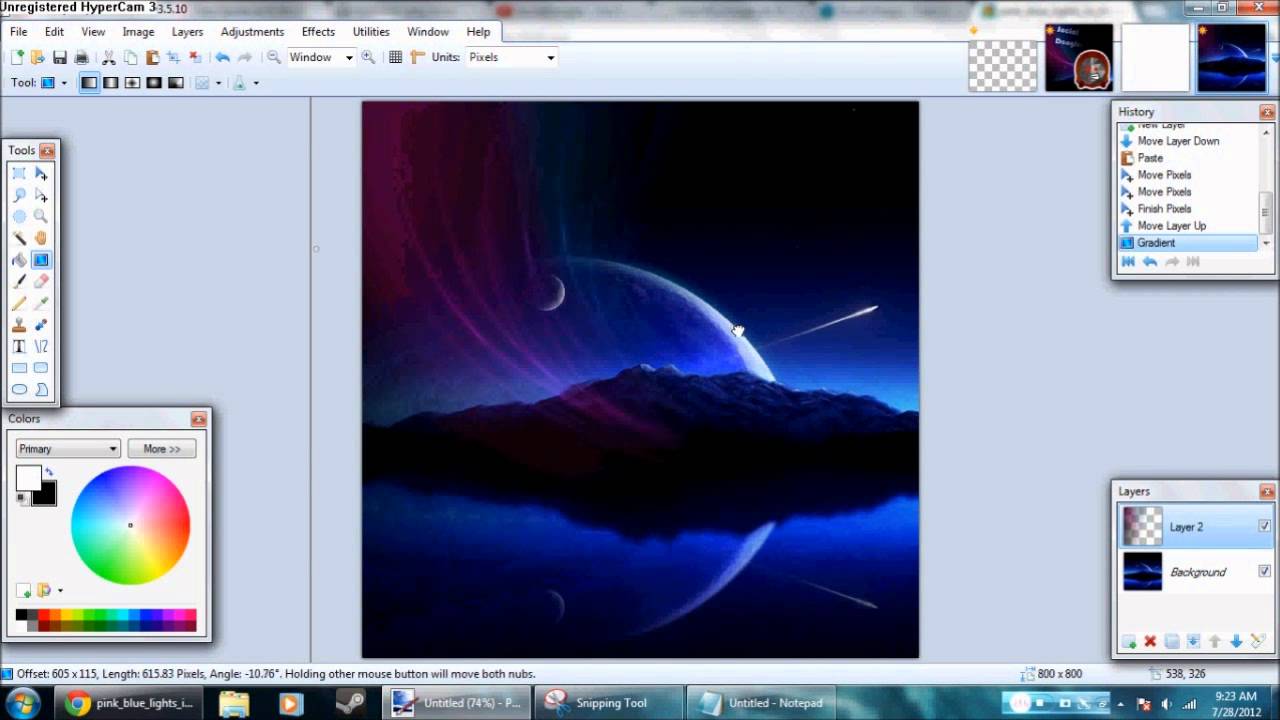The width and height of the screenshot is (1280, 720).
Task: Select the Zoom tool in Tools panel
Action: click(x=41, y=217)
